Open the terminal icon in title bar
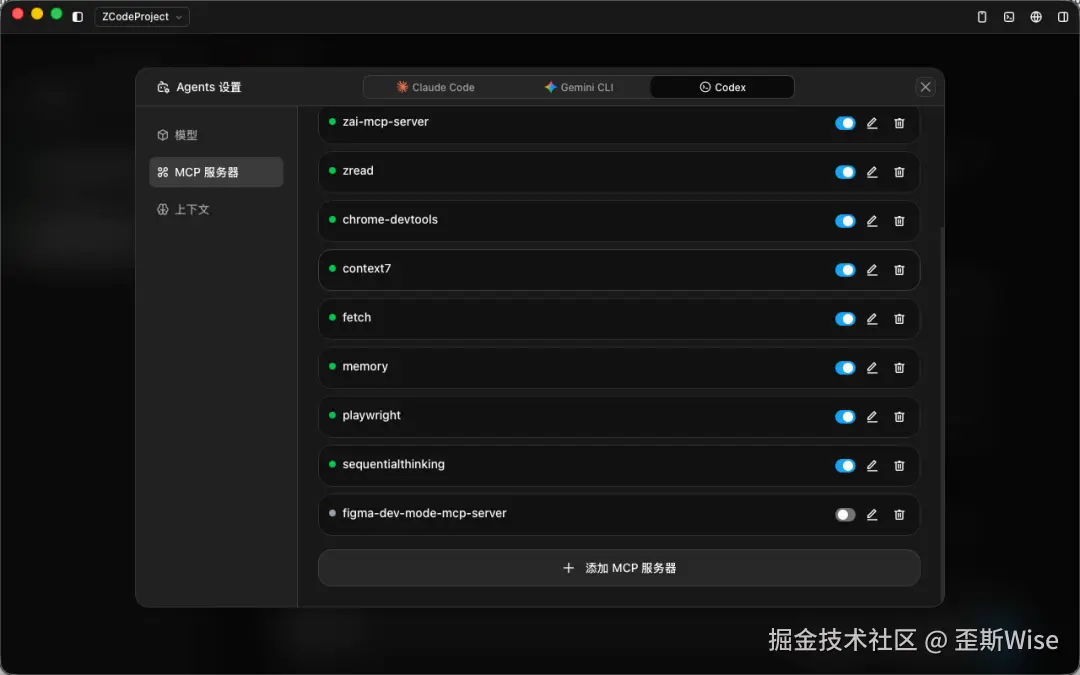Screen dimensions: 1080x675 [1009, 17]
